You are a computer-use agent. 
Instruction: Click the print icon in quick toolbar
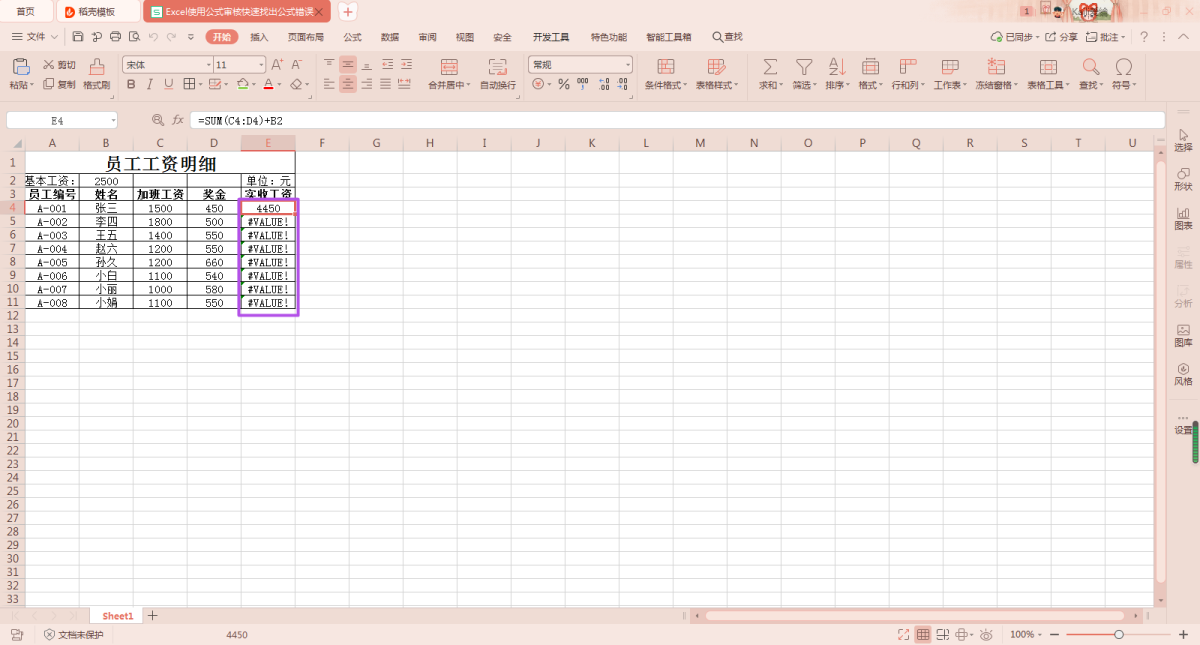115,37
